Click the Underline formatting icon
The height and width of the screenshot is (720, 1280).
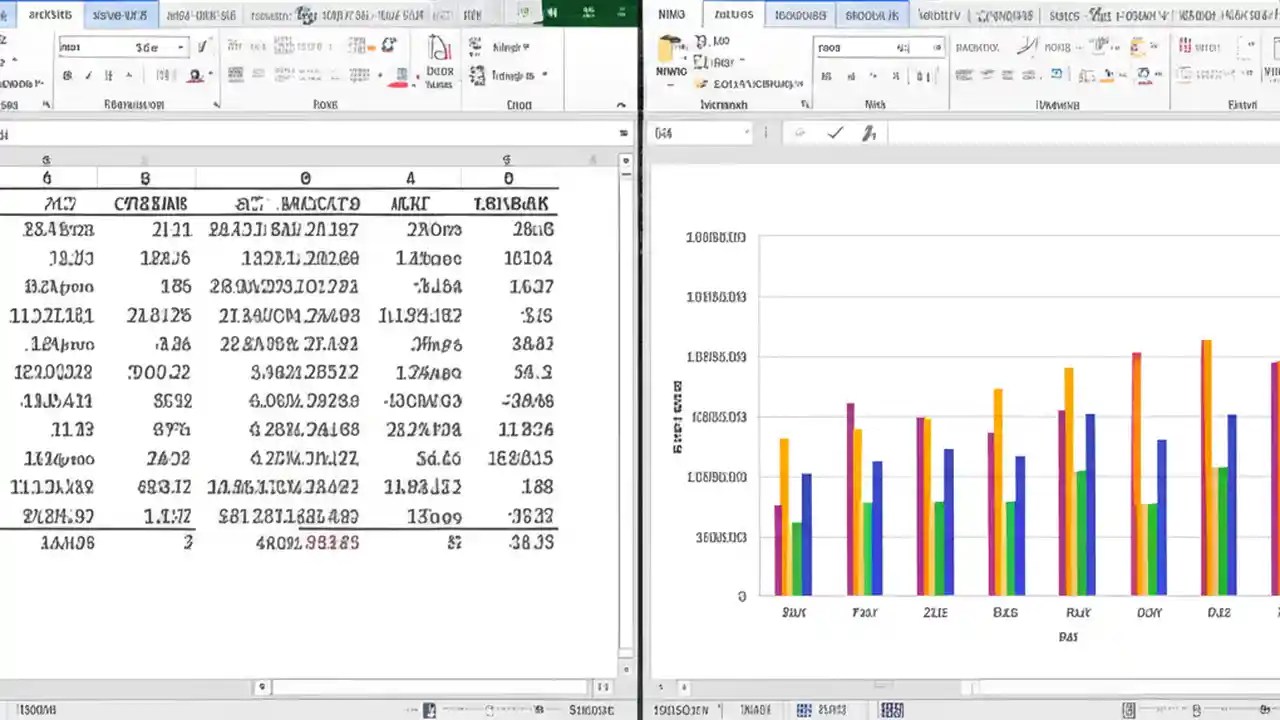pos(110,76)
